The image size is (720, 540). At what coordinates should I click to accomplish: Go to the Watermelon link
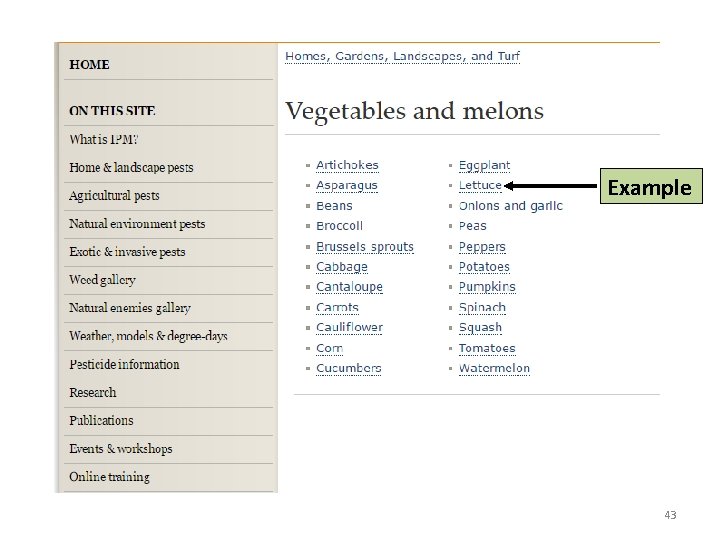click(494, 368)
